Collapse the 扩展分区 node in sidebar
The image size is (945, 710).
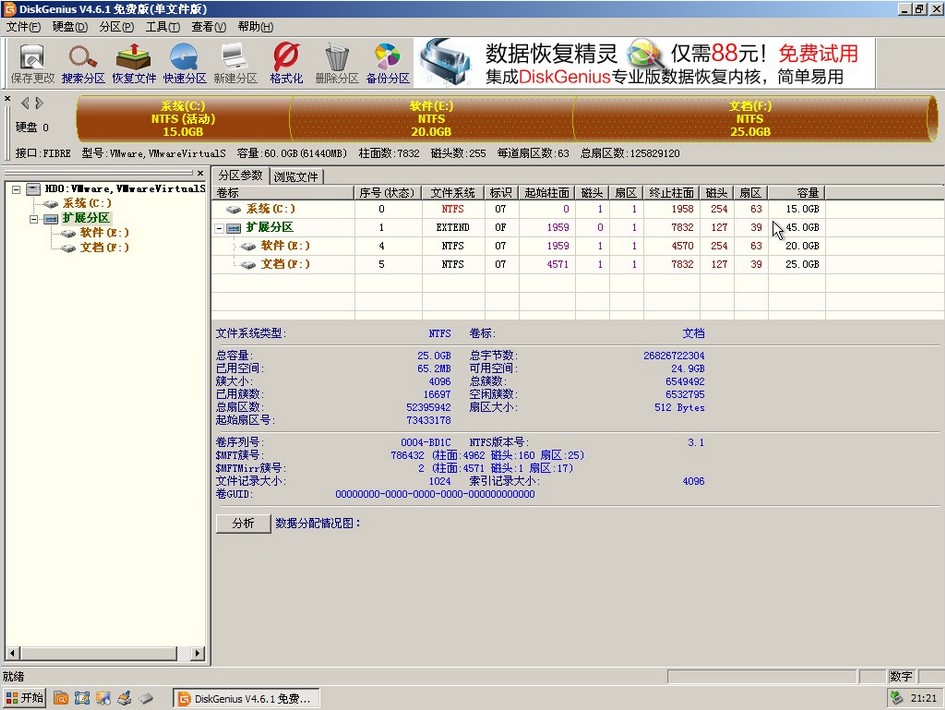[34, 218]
